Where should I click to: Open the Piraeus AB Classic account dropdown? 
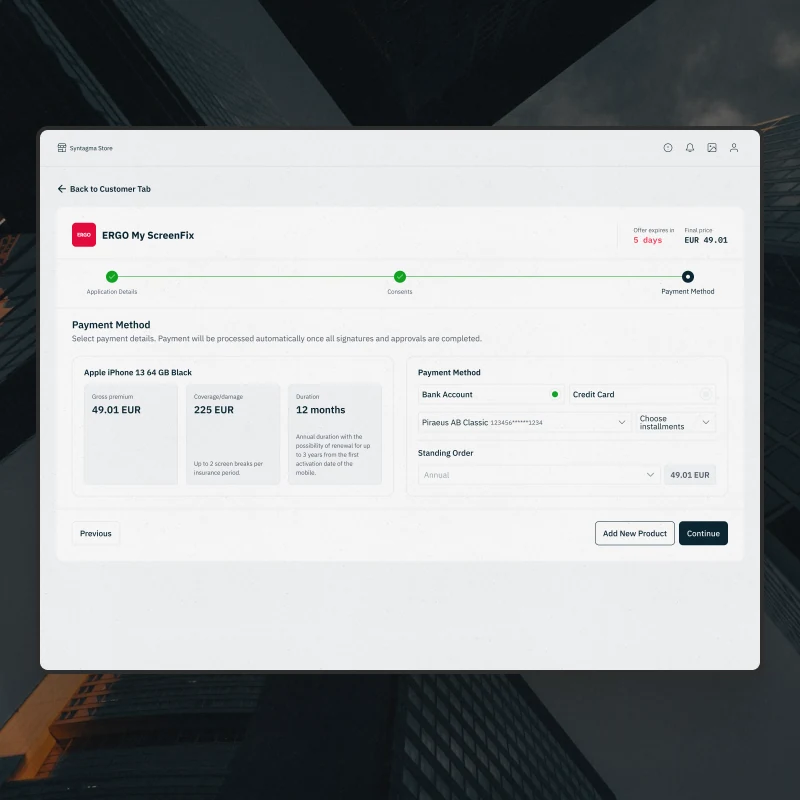tap(524, 422)
